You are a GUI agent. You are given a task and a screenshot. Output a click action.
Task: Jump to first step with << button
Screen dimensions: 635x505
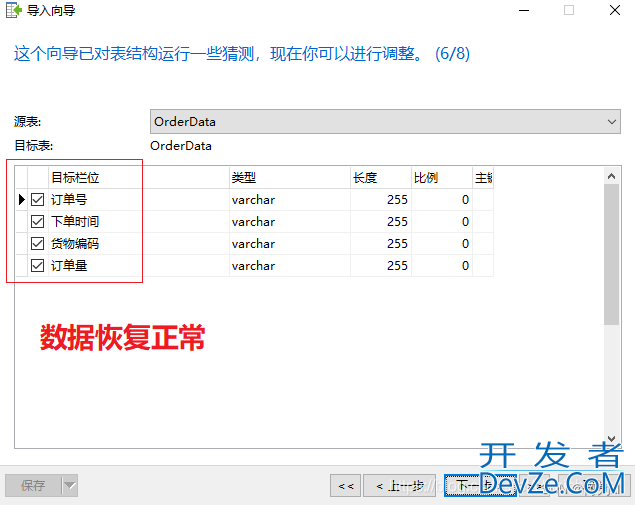346,486
